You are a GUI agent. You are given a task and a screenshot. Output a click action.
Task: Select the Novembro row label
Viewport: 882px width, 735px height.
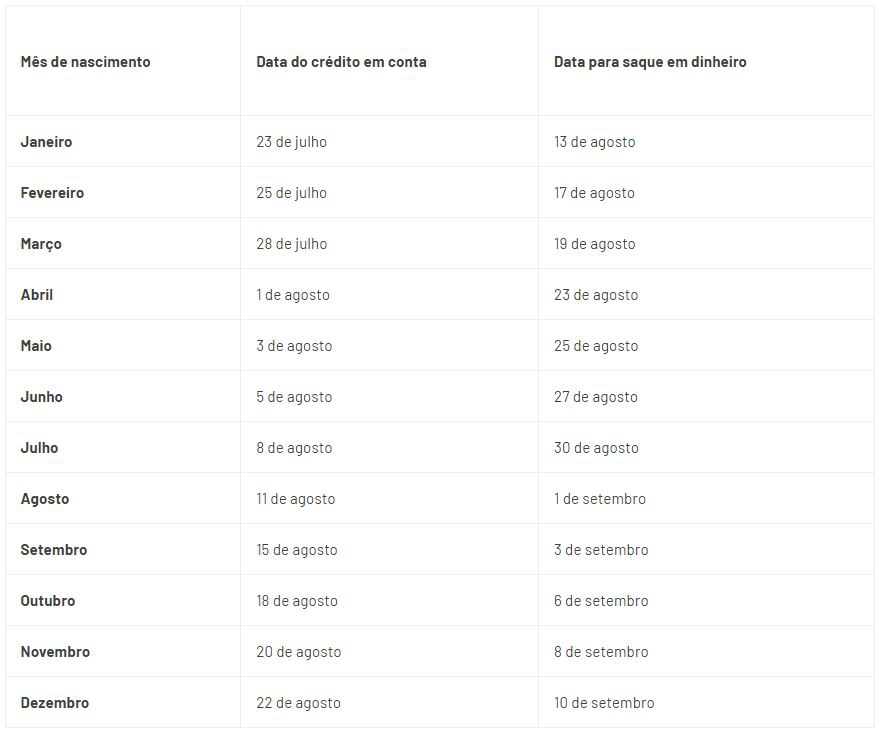[x=55, y=652]
